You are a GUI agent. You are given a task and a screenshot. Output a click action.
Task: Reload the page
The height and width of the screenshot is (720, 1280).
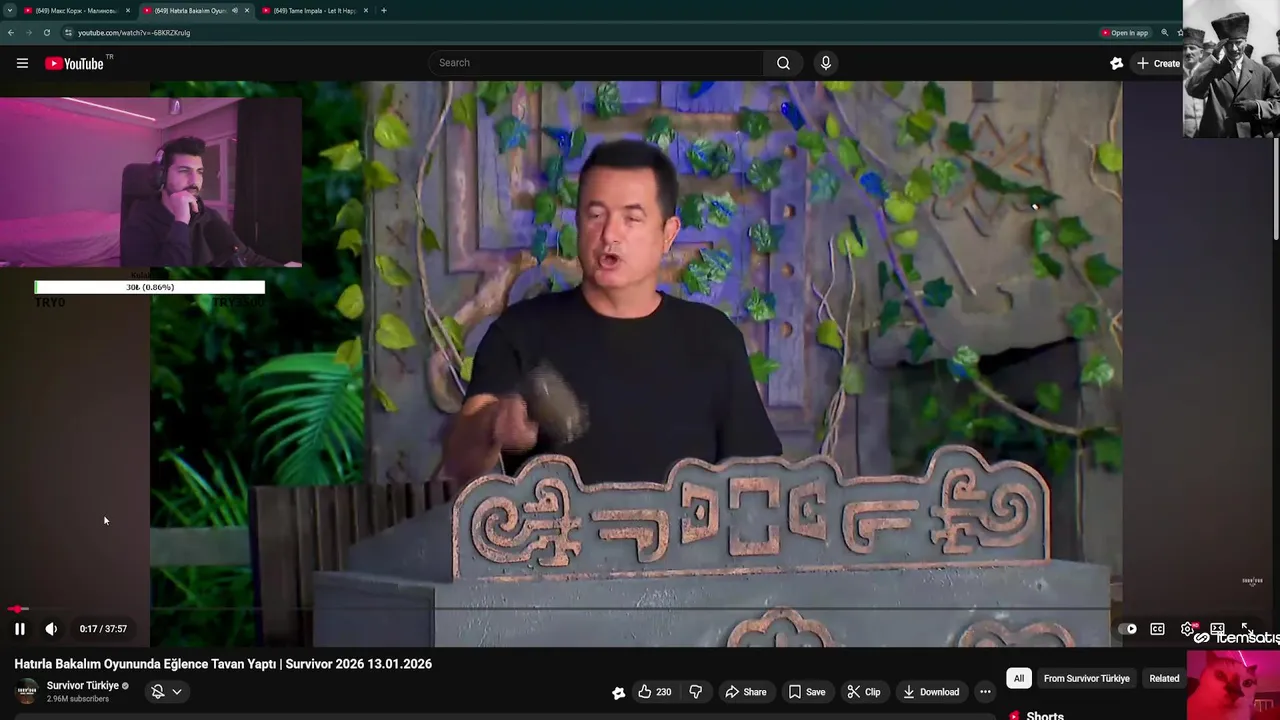pos(47,33)
